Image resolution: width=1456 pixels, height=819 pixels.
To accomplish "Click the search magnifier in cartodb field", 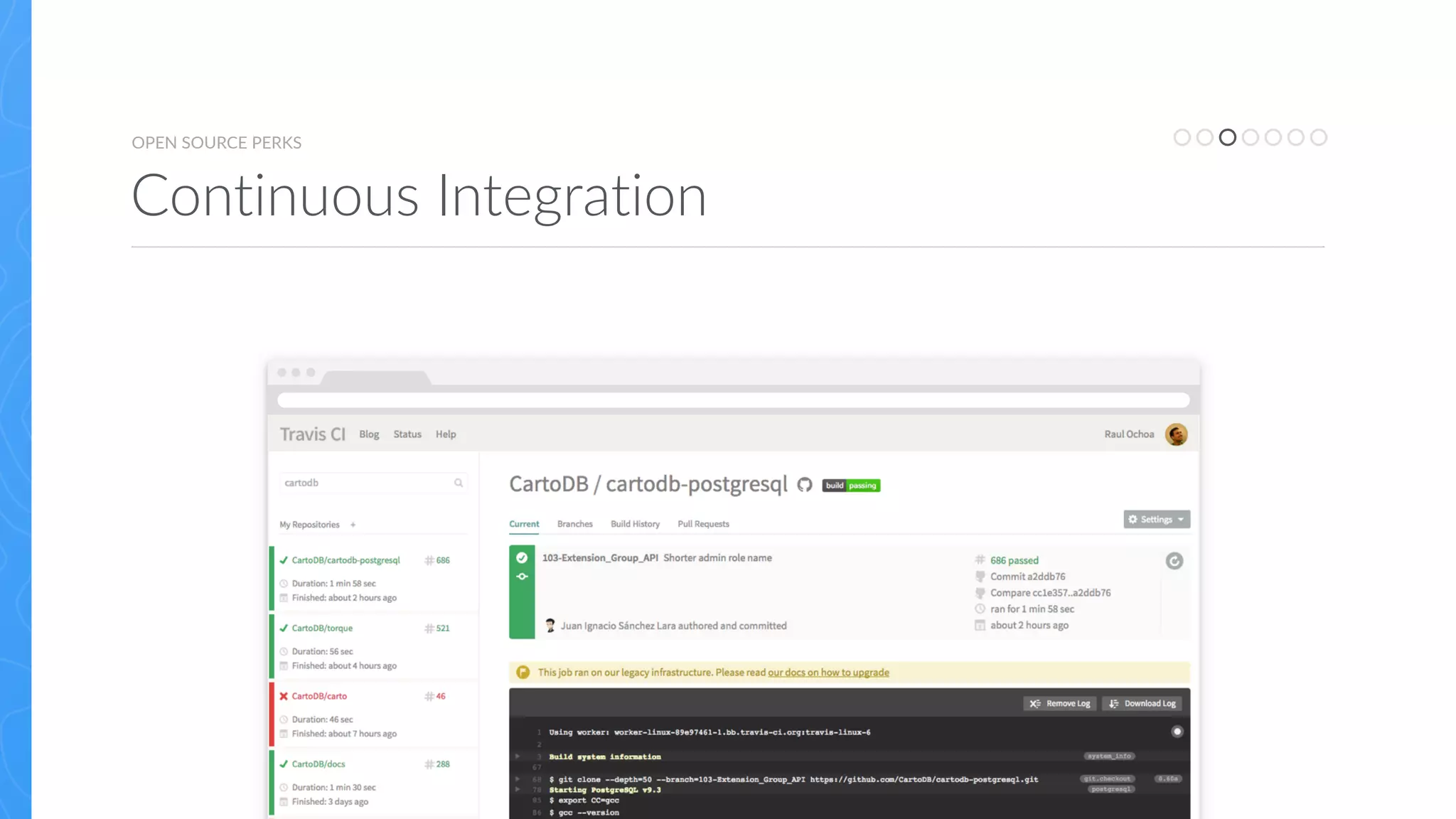I will pyautogui.click(x=459, y=483).
